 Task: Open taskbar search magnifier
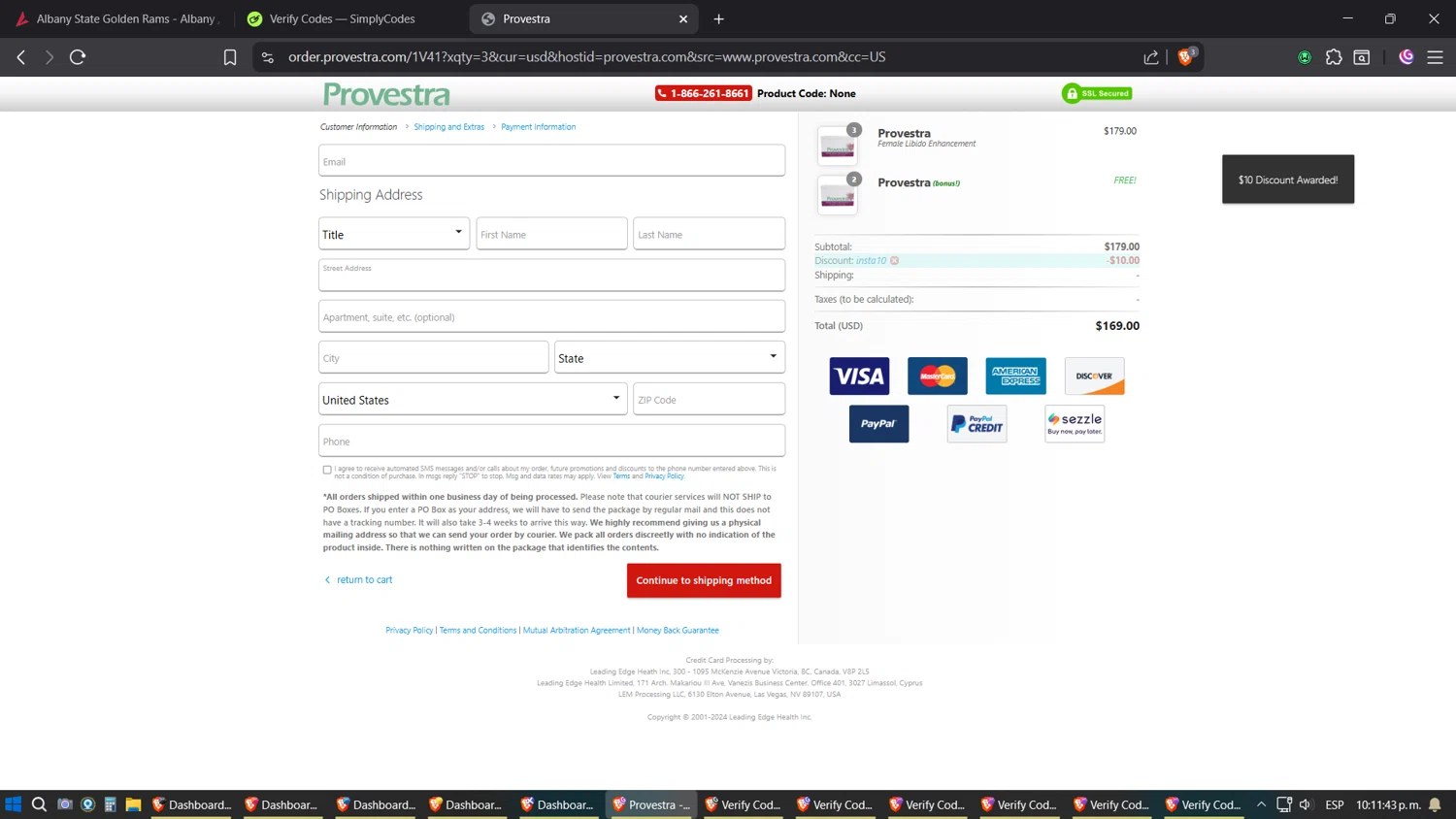tap(39, 804)
